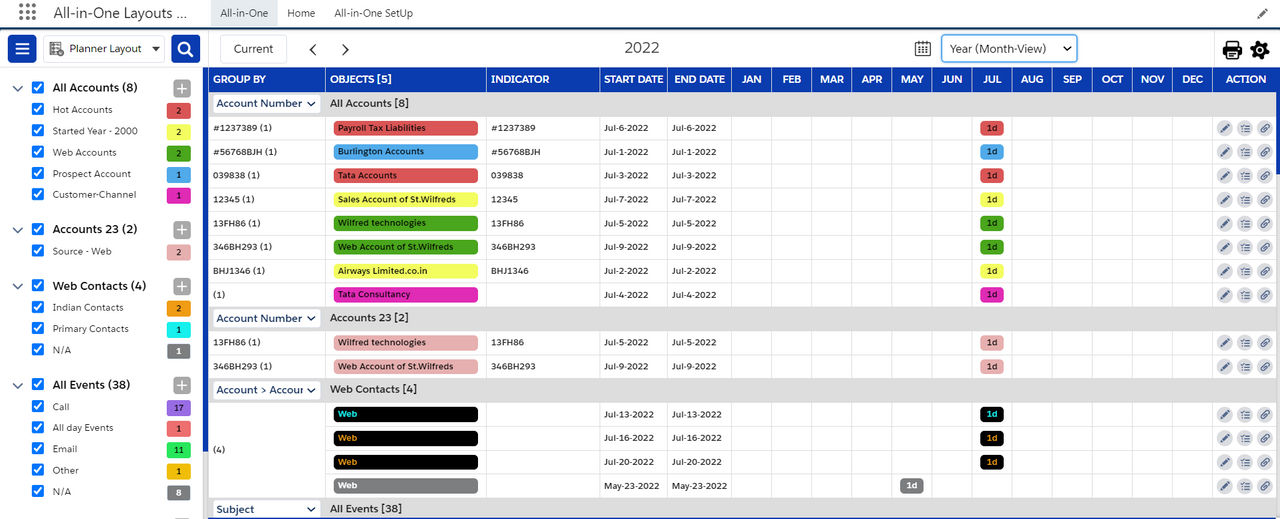Click the purple Call count swatch
Image resolution: width=1280 pixels, height=519 pixels.
click(x=178, y=407)
